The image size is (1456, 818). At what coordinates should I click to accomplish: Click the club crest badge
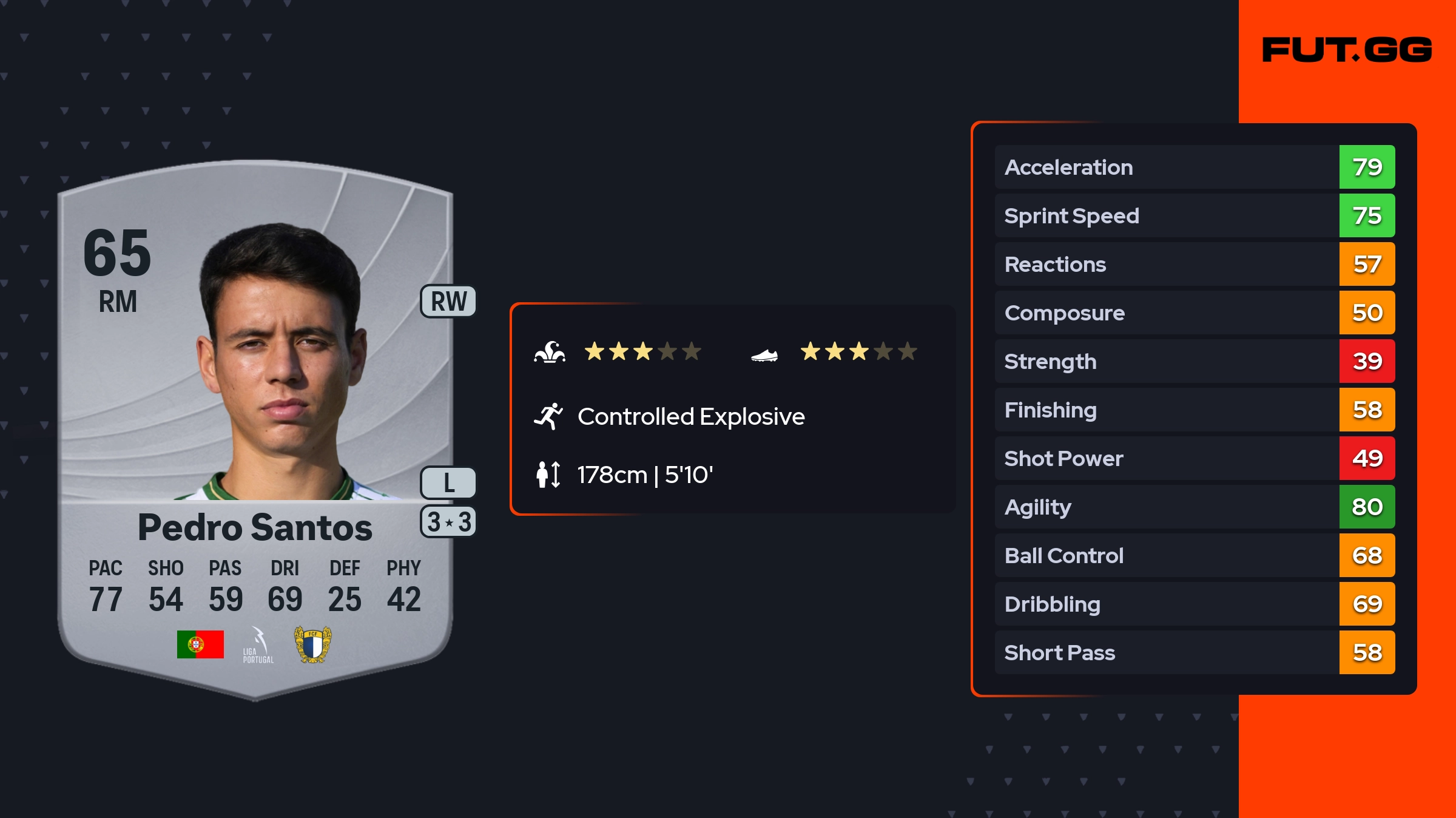(x=312, y=644)
